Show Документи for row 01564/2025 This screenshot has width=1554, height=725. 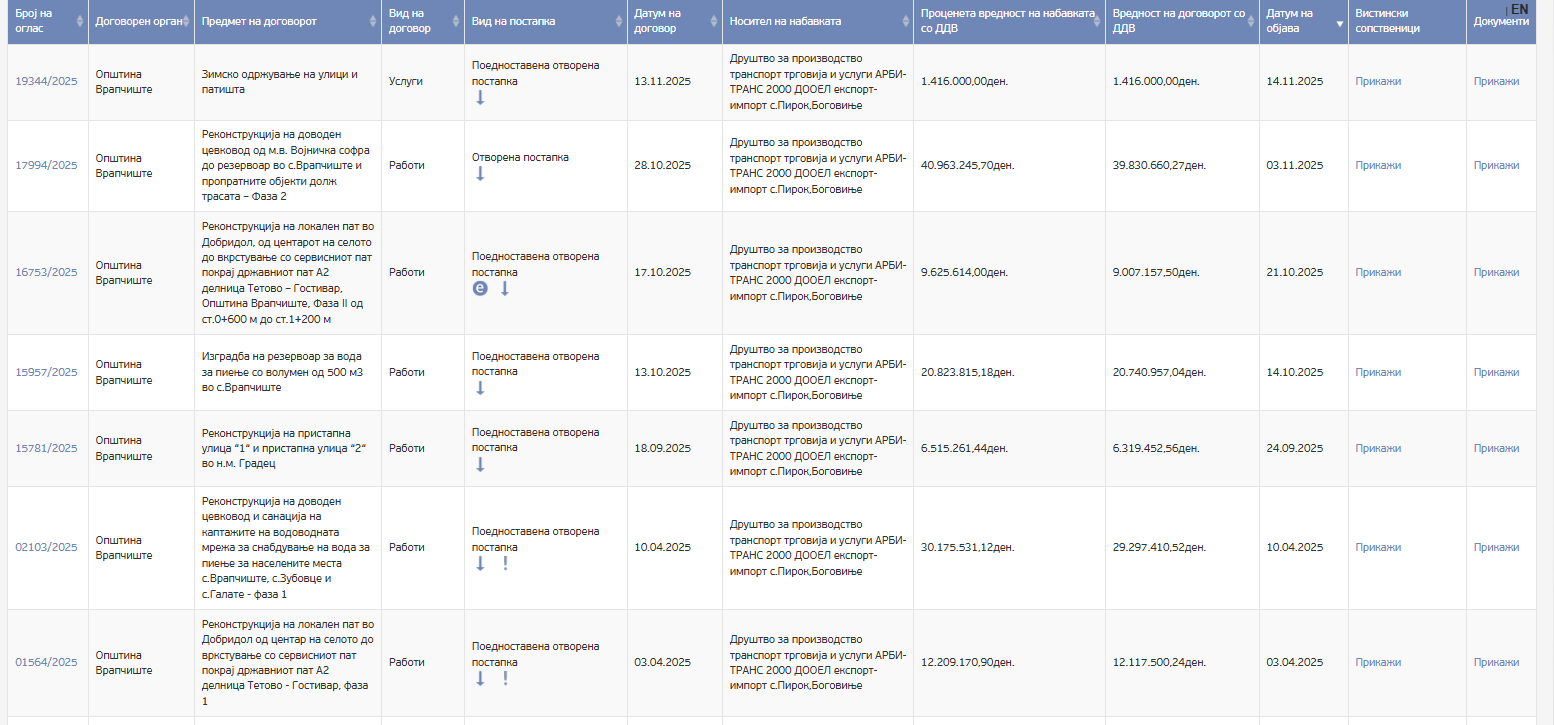pyautogui.click(x=1496, y=663)
